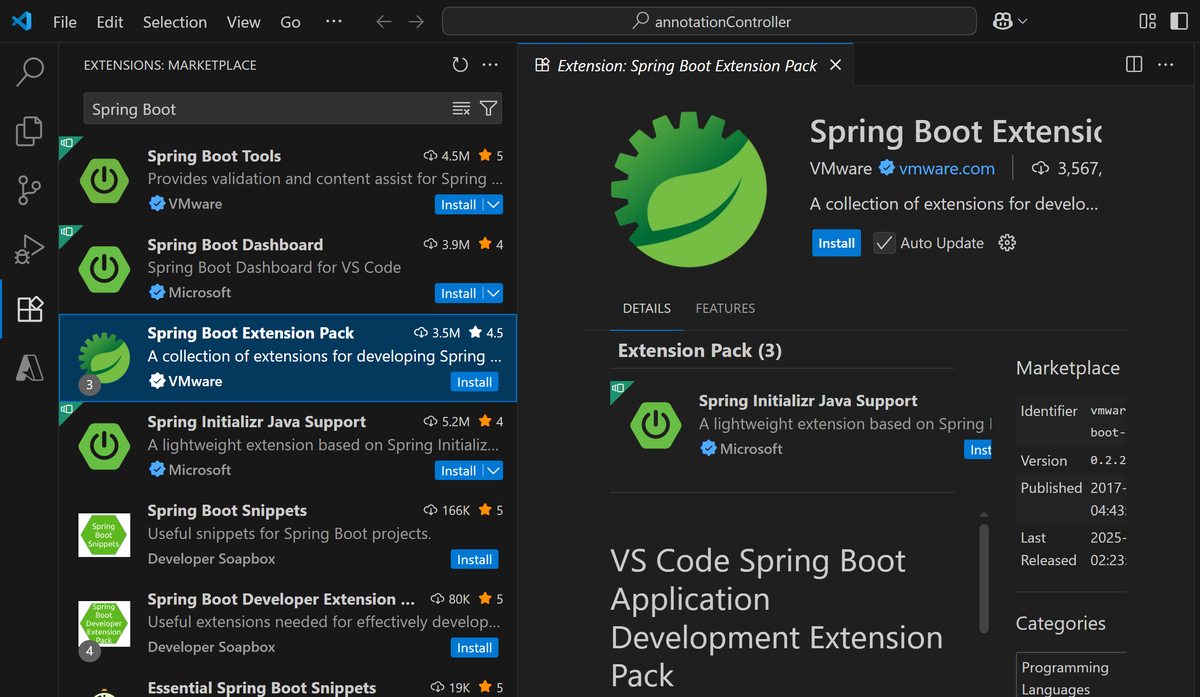
Task: Open the Edit menu
Action: coord(110,21)
